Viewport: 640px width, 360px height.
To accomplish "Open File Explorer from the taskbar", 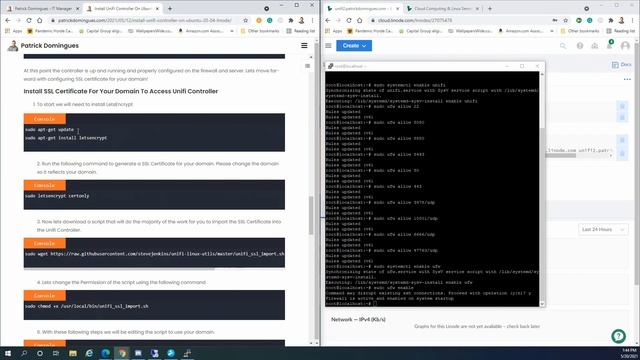I will 73,353.
